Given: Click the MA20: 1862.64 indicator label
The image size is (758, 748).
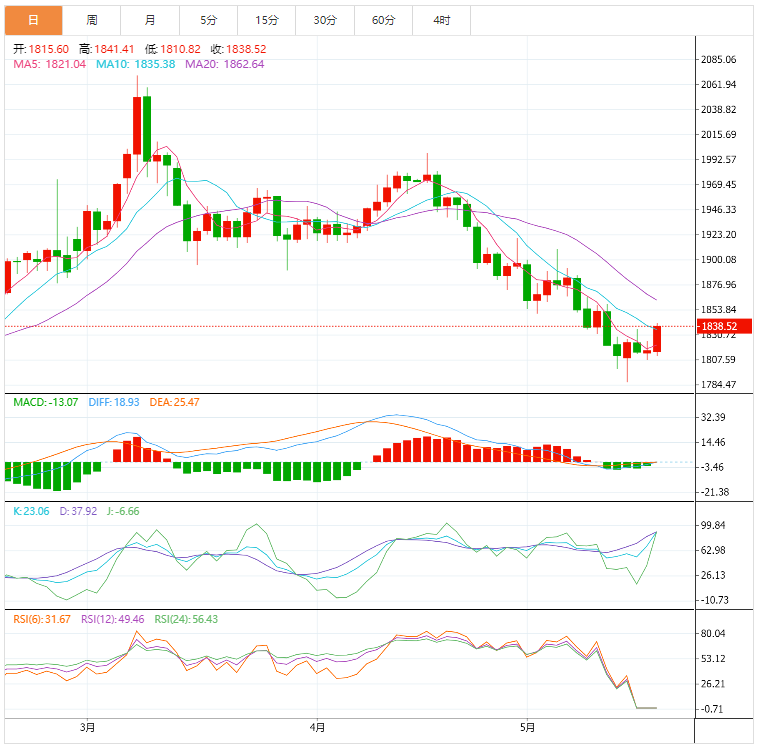Looking at the screenshot, I should pyautogui.click(x=225, y=64).
